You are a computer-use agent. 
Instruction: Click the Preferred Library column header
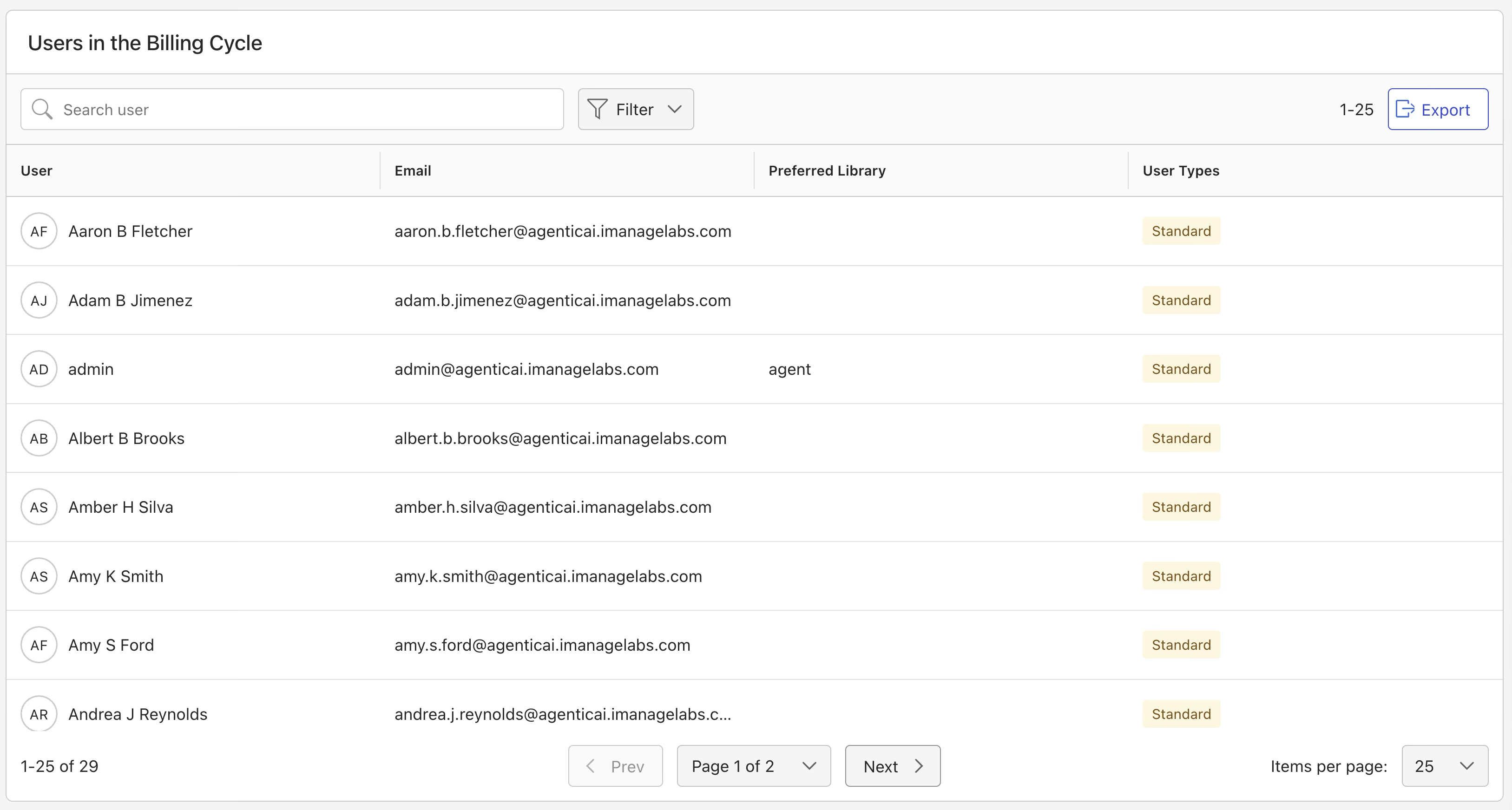[827, 170]
